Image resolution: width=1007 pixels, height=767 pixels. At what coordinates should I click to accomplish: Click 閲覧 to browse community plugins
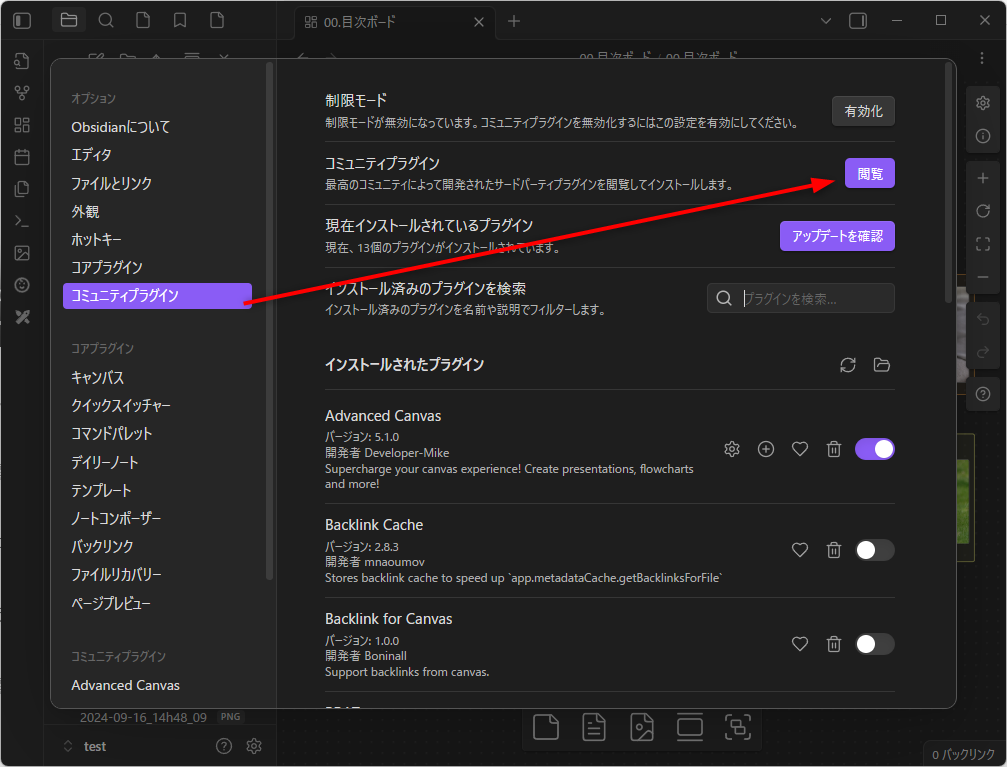(x=870, y=173)
